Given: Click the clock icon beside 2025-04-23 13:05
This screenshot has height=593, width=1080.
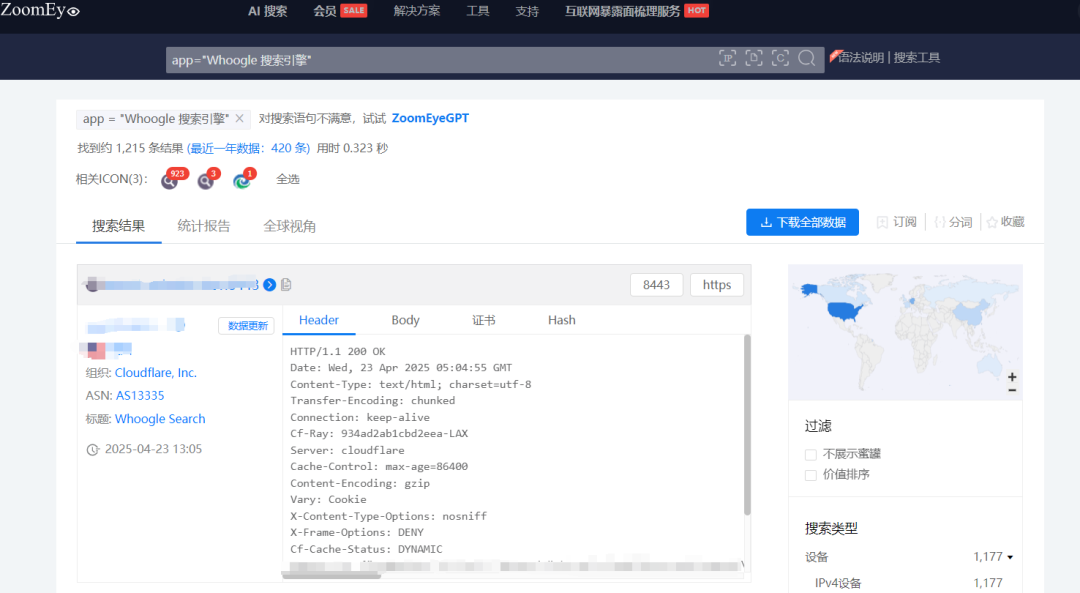Looking at the screenshot, I should [92, 450].
